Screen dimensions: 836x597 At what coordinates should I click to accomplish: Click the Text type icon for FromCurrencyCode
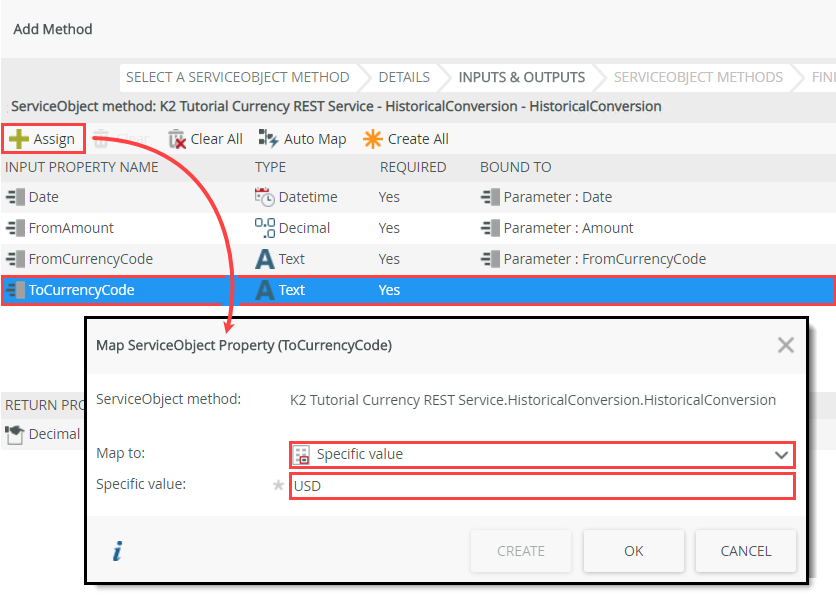click(264, 259)
